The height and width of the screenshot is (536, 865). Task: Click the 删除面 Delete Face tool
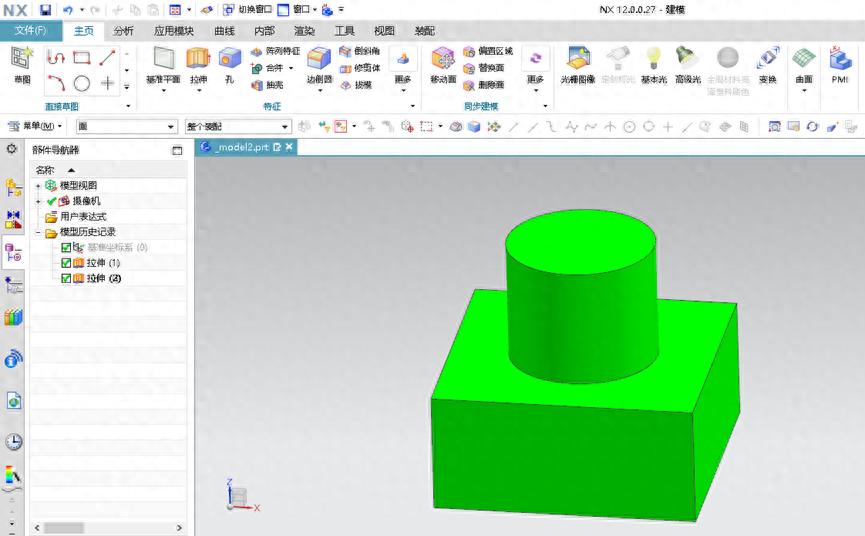483,85
